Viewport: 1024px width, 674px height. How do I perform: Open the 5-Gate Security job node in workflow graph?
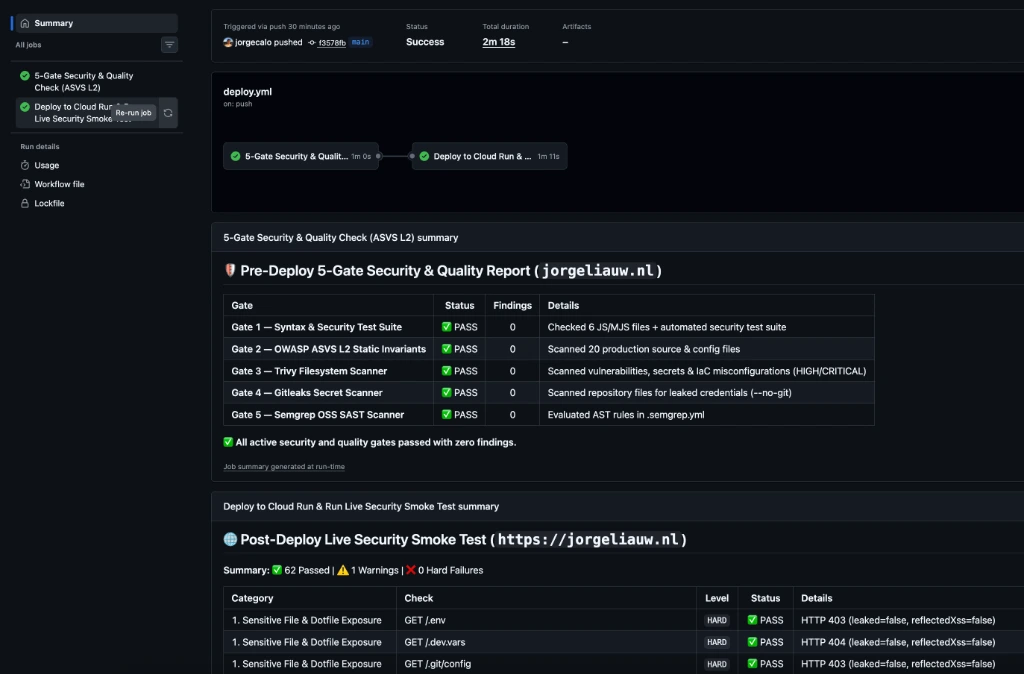[x=301, y=156]
